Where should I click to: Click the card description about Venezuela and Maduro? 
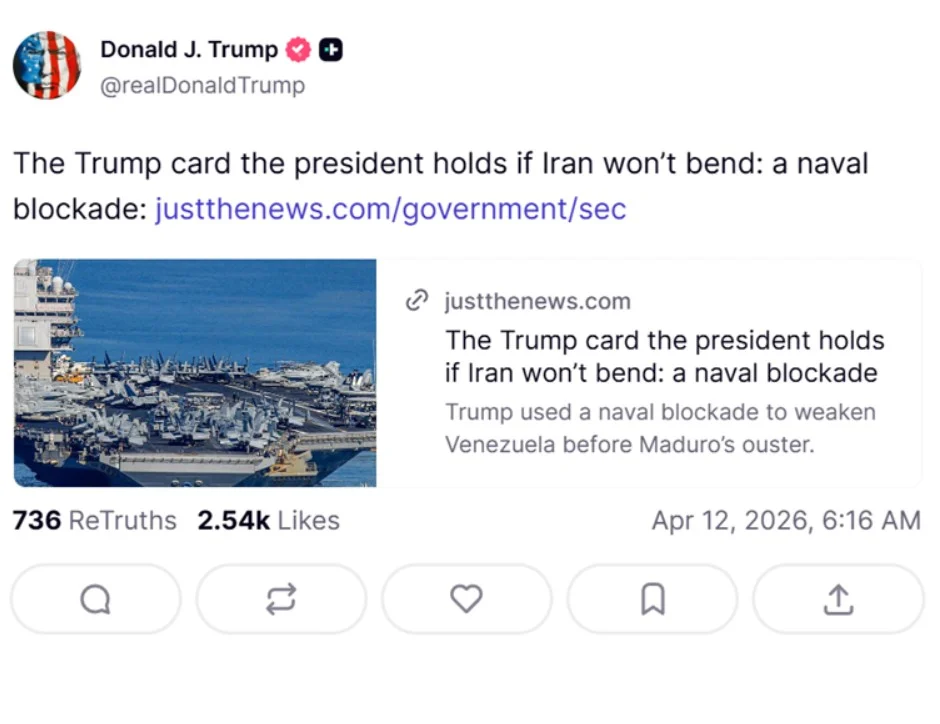pyautogui.click(x=660, y=427)
